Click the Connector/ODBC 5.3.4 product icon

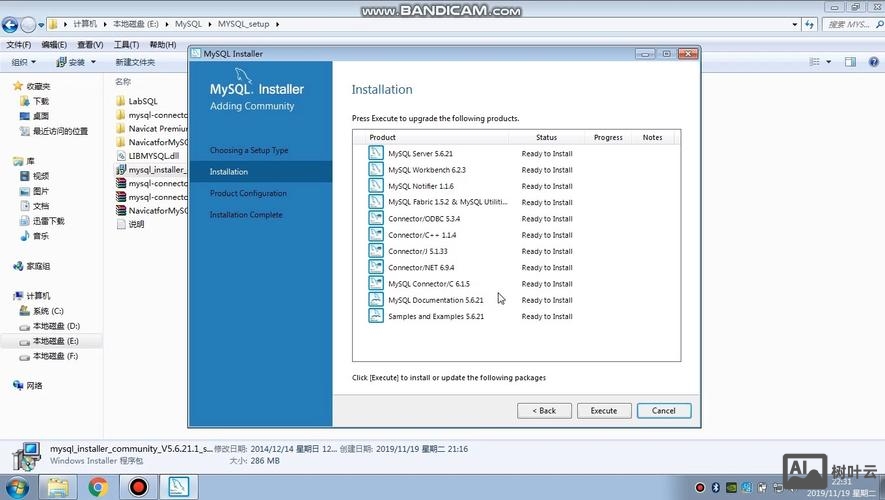[x=375, y=218]
